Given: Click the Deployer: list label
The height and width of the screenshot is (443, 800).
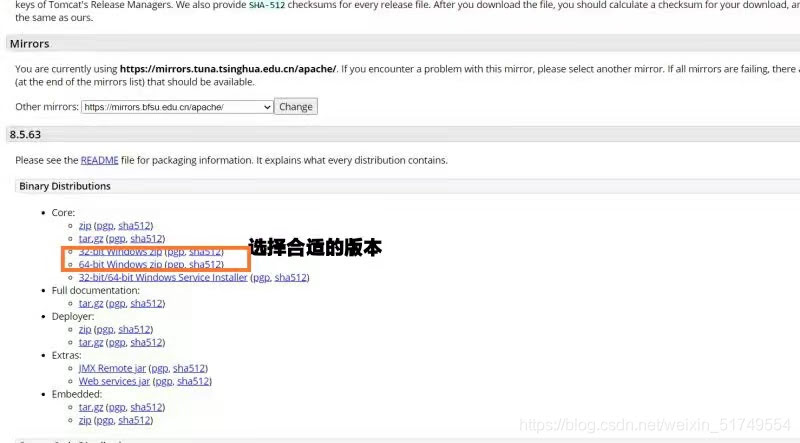Looking at the screenshot, I should (x=73, y=316).
